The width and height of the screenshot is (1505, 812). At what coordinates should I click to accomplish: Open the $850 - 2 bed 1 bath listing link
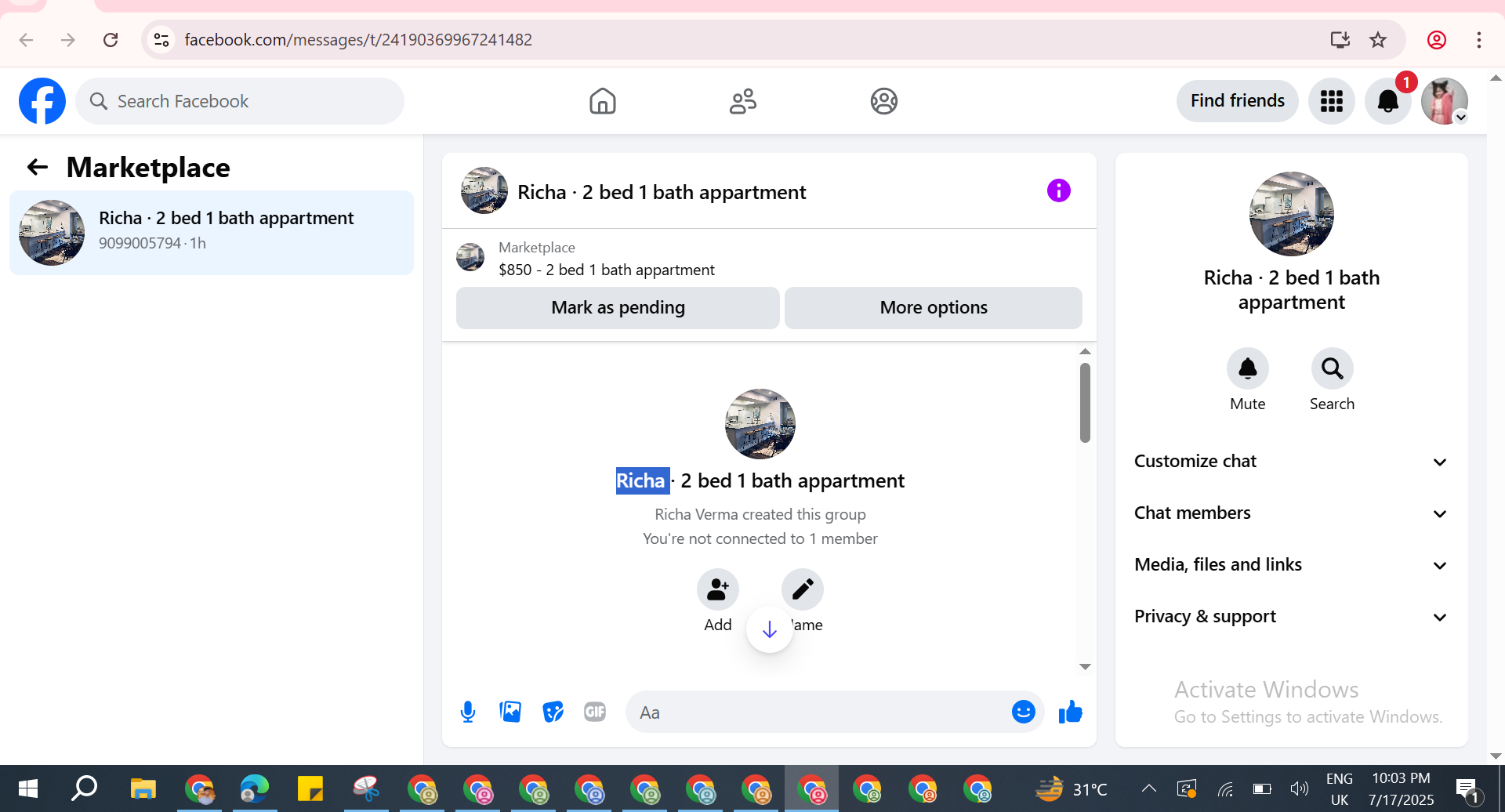coord(607,270)
